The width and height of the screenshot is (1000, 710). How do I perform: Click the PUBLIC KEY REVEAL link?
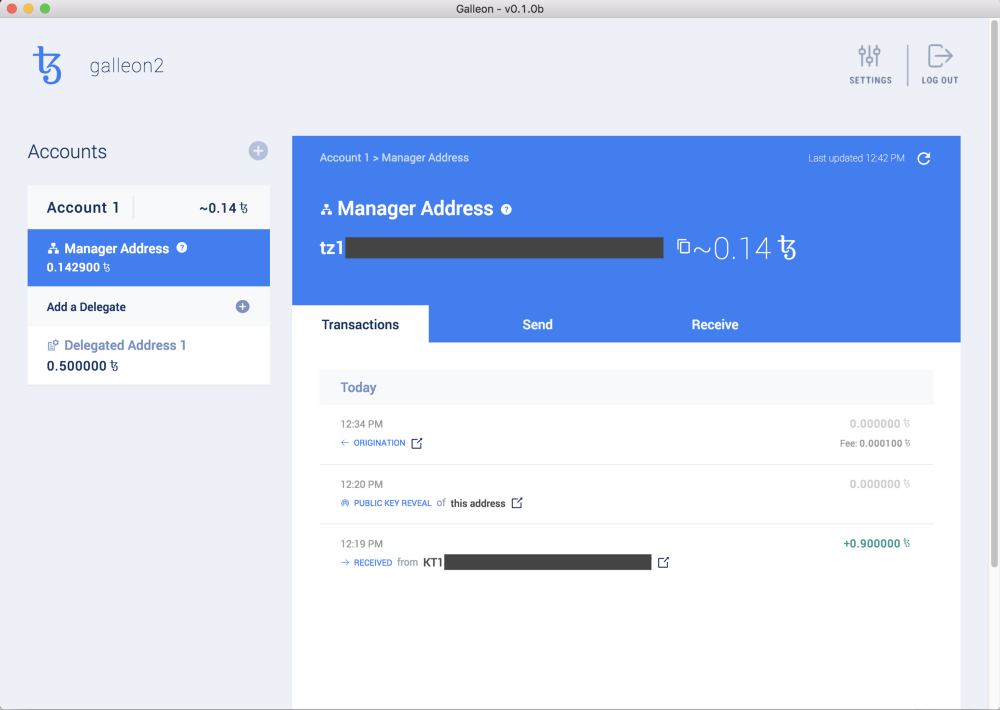(392, 503)
